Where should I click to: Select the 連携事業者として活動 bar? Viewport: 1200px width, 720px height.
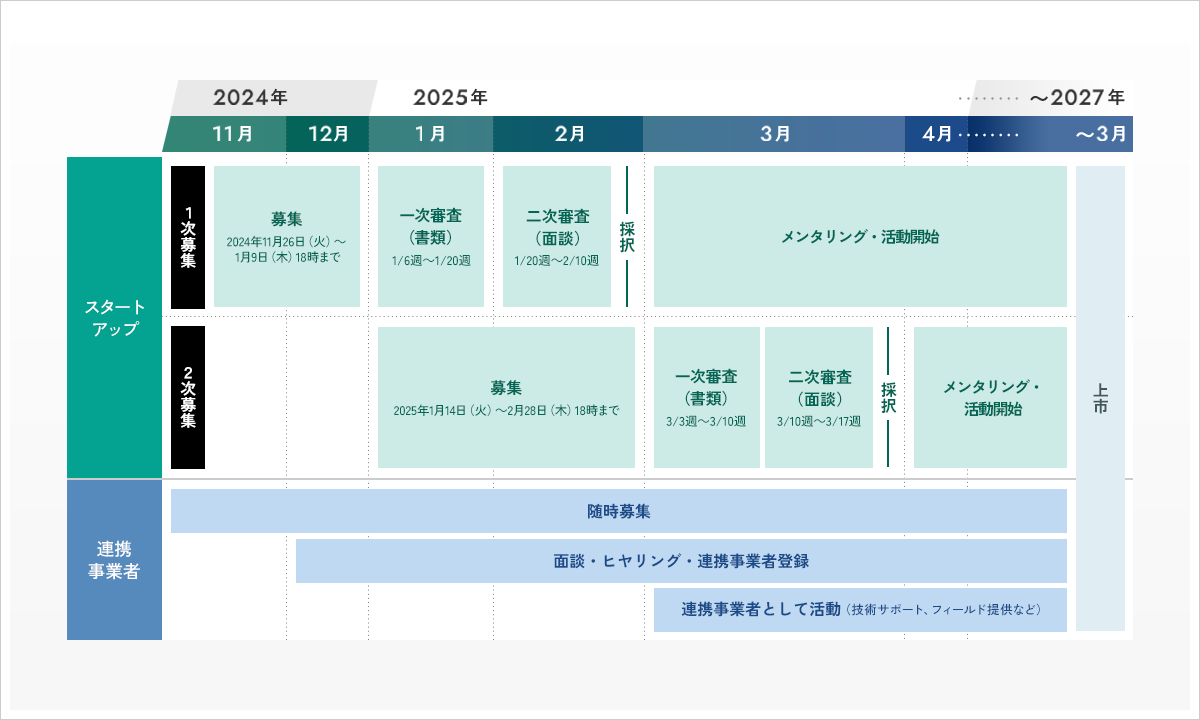[860, 610]
